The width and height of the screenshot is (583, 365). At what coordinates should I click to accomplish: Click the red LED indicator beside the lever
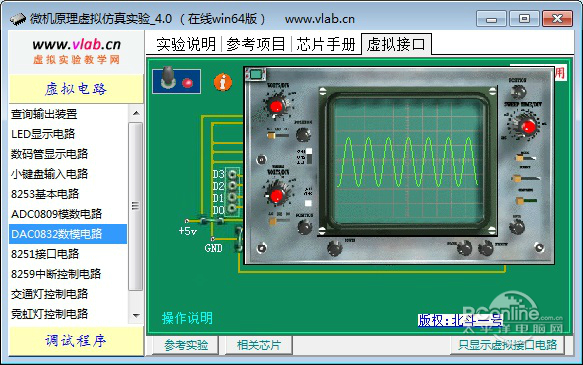(x=188, y=83)
